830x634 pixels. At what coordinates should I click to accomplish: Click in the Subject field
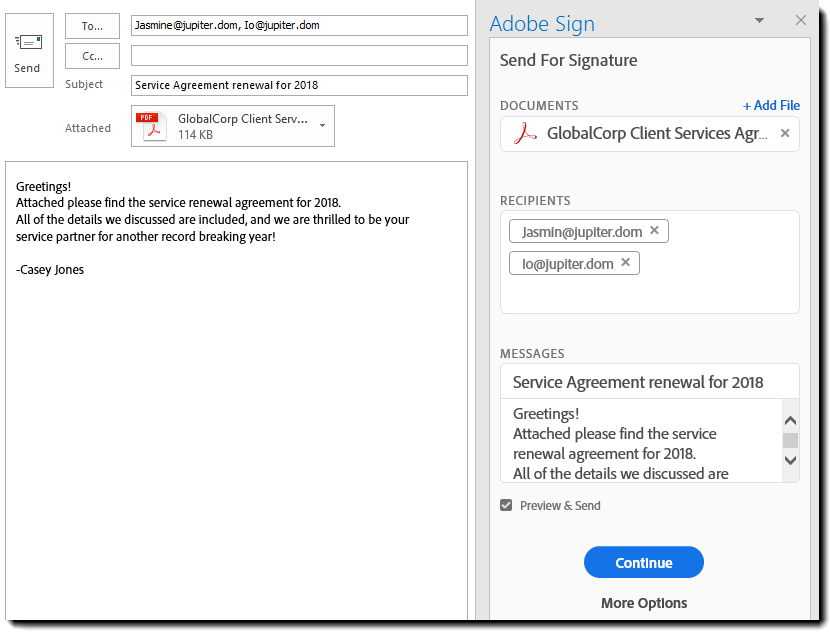coord(299,85)
